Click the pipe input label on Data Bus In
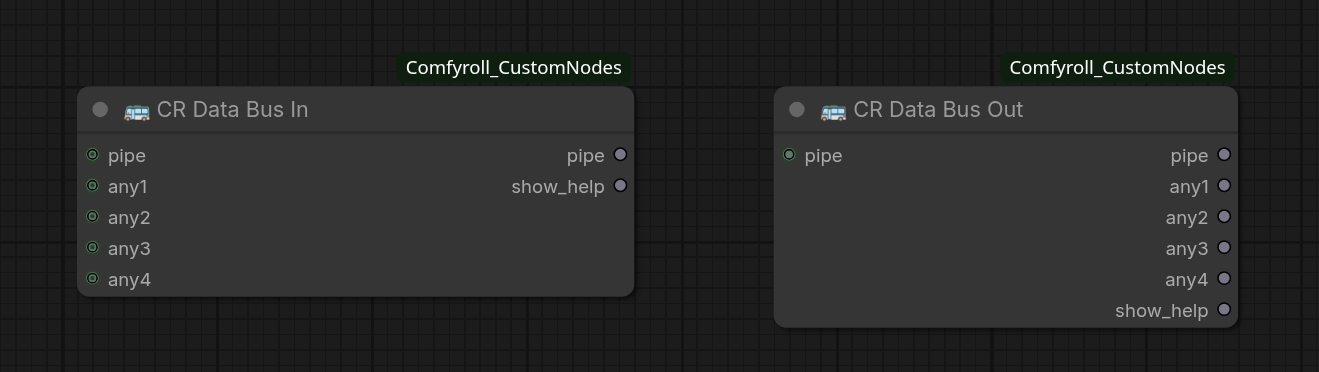The image size is (1319, 372). 127,156
